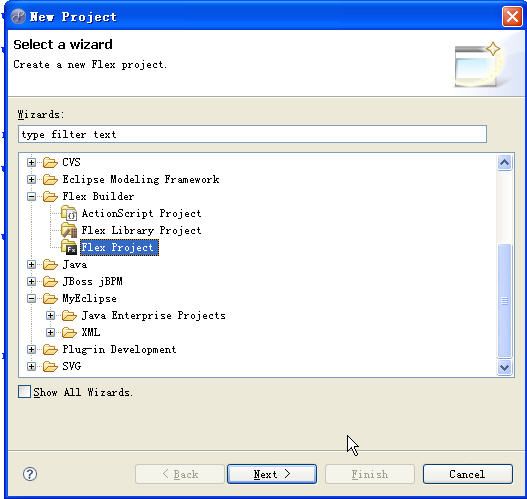Select the CVS label
This screenshot has height=499, width=527.
[x=71, y=163]
